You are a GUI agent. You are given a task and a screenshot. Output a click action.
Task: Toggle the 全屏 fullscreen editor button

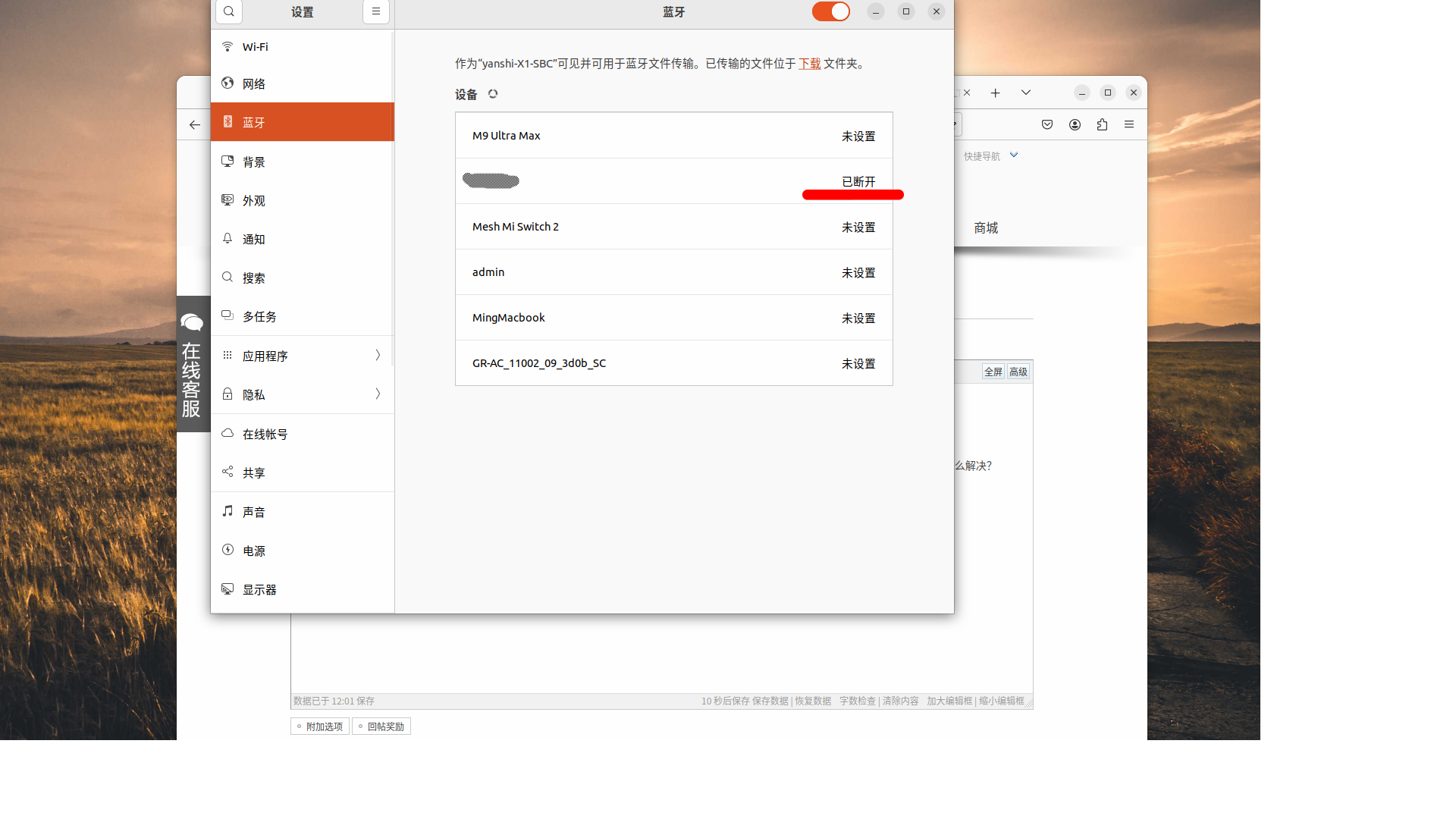tap(993, 372)
